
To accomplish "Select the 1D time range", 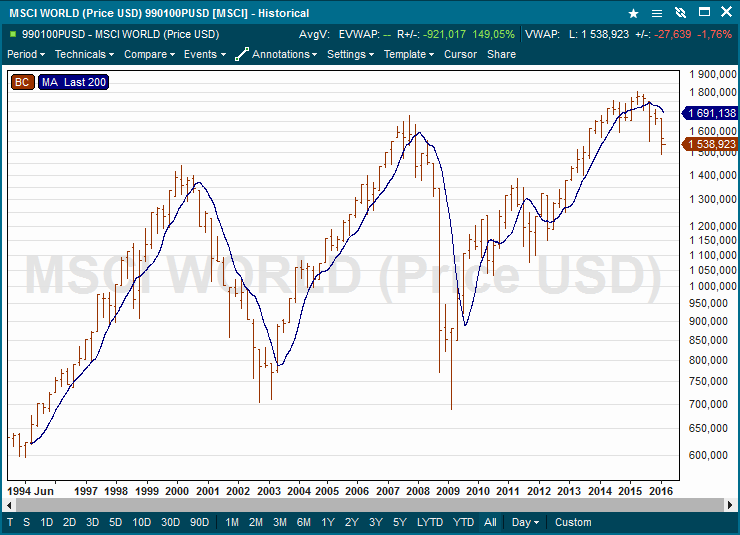I will click(46, 522).
